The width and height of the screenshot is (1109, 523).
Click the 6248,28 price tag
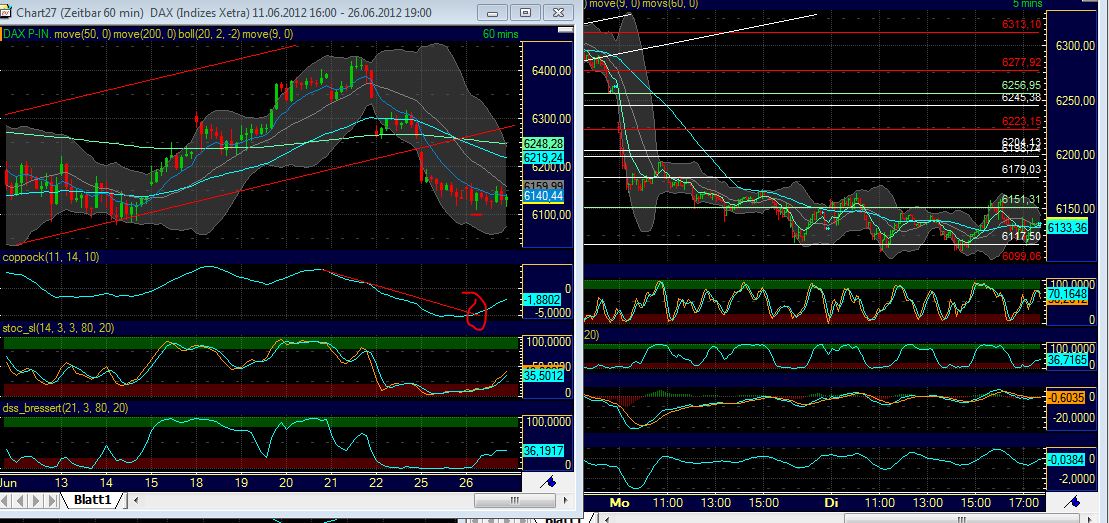point(543,144)
